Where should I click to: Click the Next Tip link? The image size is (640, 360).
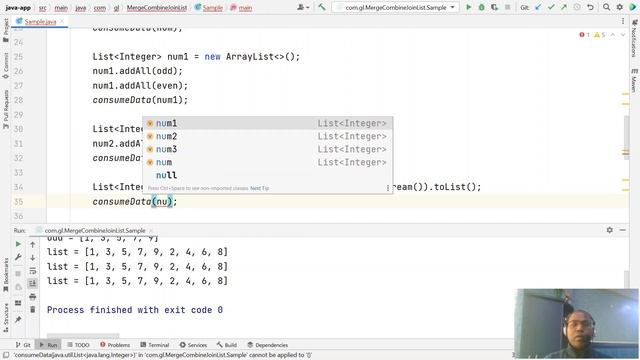pos(259,188)
